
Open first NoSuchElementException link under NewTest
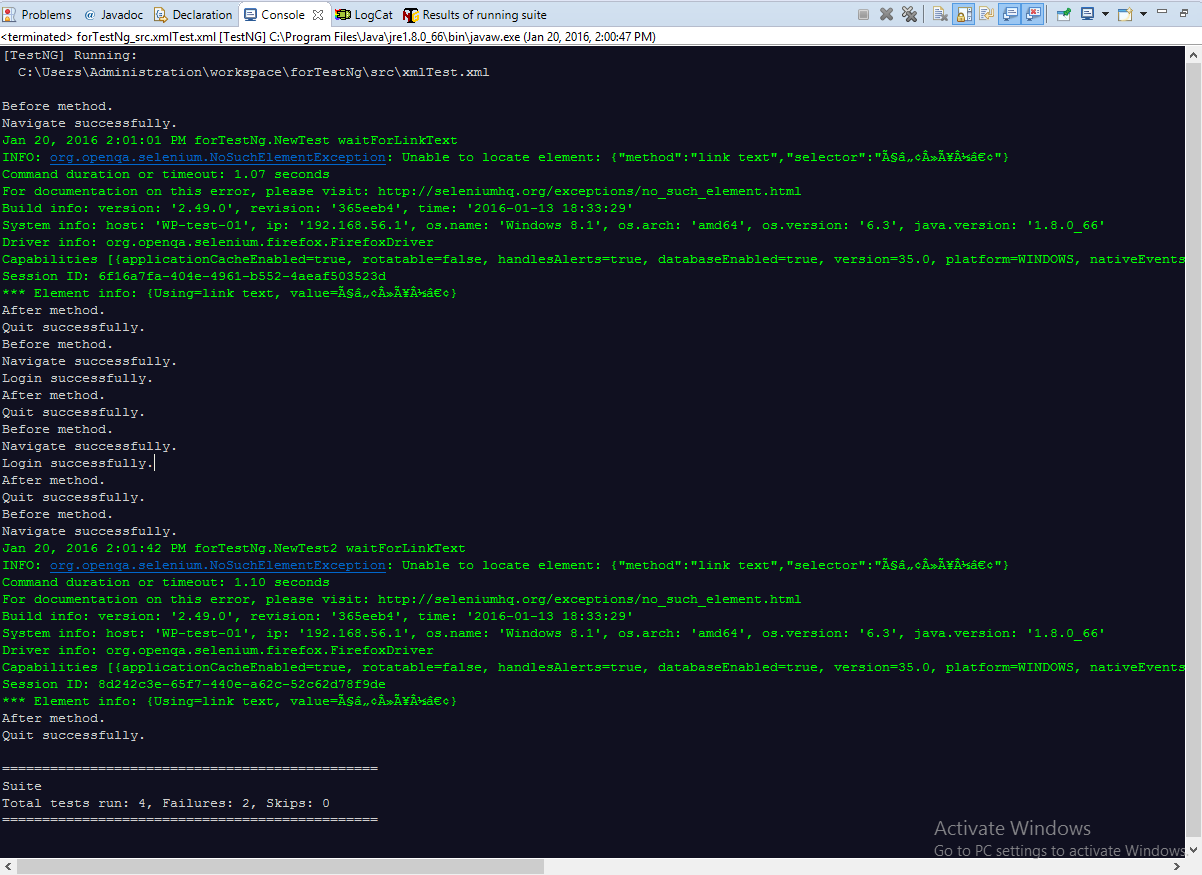[x=217, y=157]
